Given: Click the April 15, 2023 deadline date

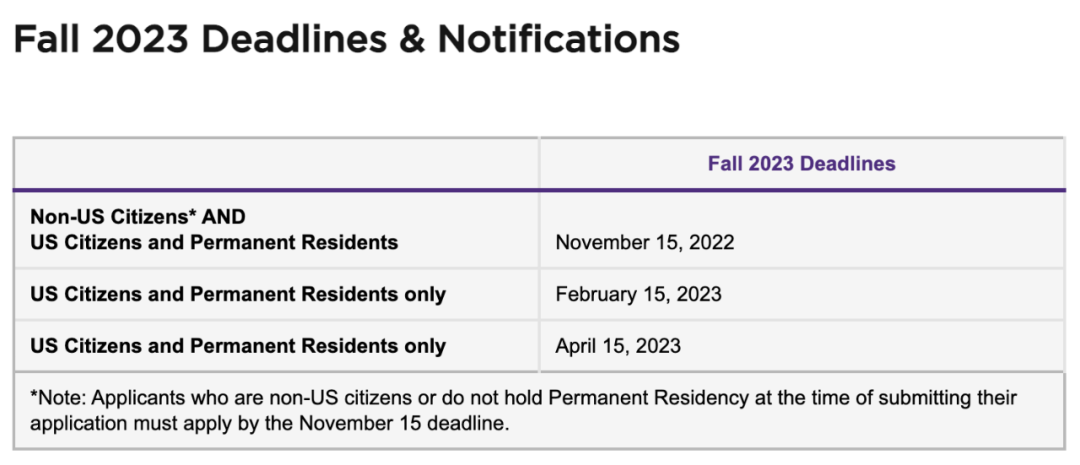Looking at the screenshot, I should pyautogui.click(x=618, y=345).
